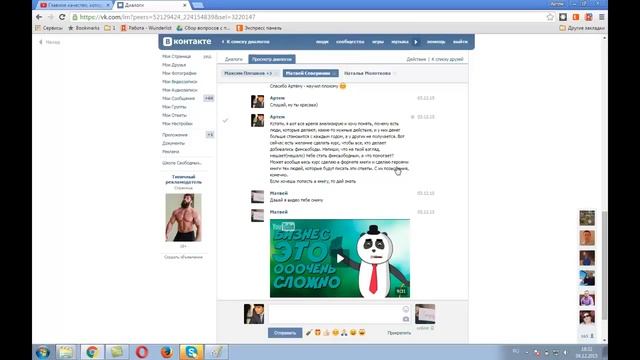
Task: Open Мои Сообщения in left menu
Action: (x=178, y=98)
